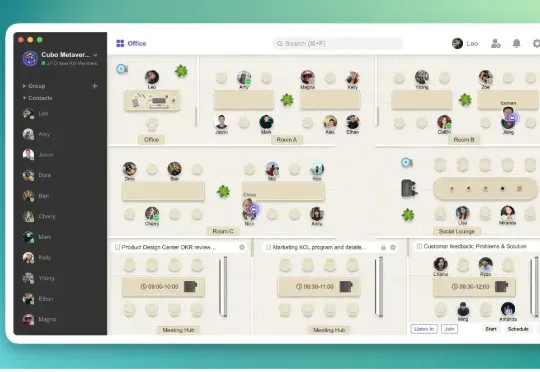Open Leo's profile in the top bar
The width and height of the screenshot is (540, 372).
pyautogui.click(x=465, y=43)
